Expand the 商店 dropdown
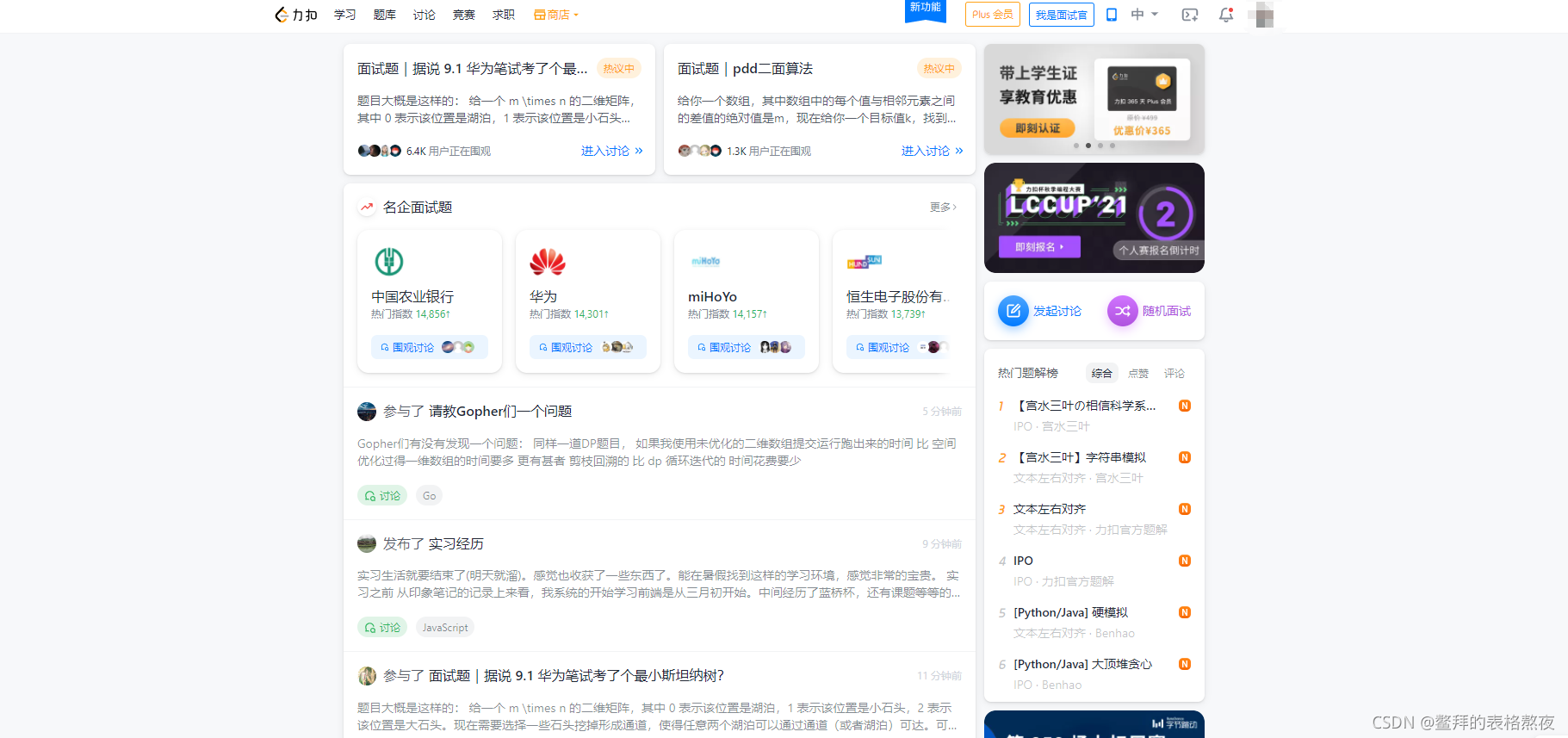 556,15
